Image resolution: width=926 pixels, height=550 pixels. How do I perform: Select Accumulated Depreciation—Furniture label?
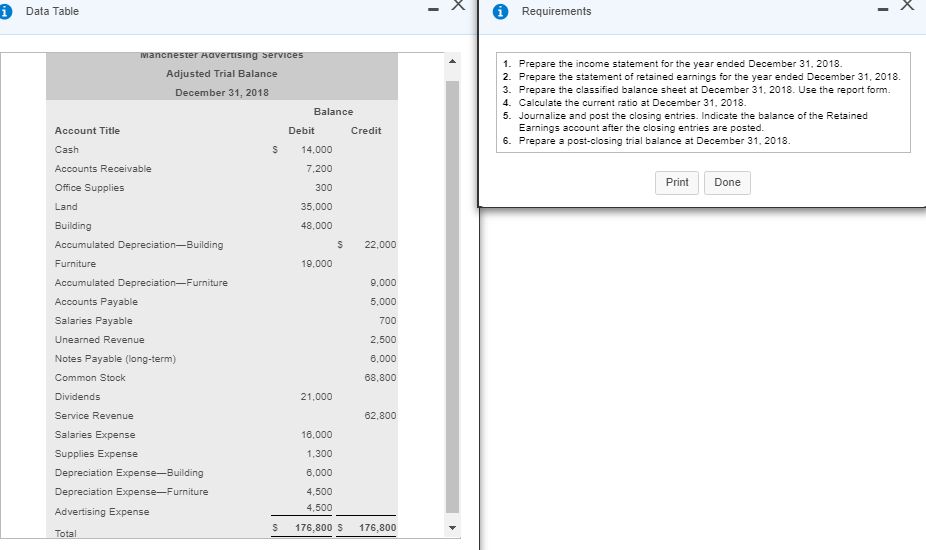coord(141,283)
